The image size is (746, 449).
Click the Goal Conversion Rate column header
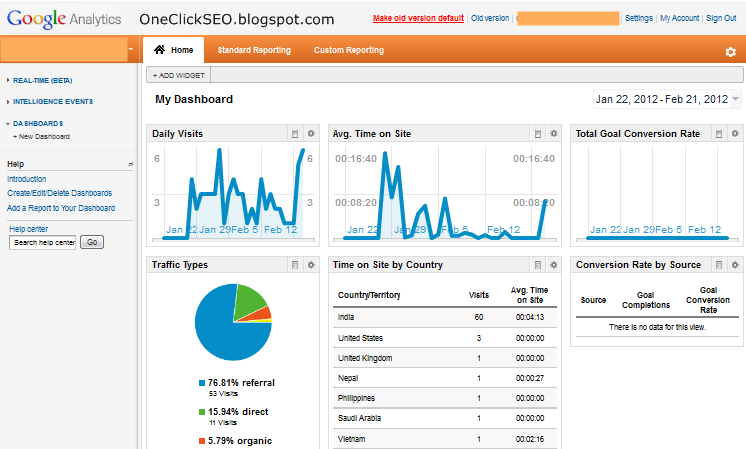coord(708,300)
